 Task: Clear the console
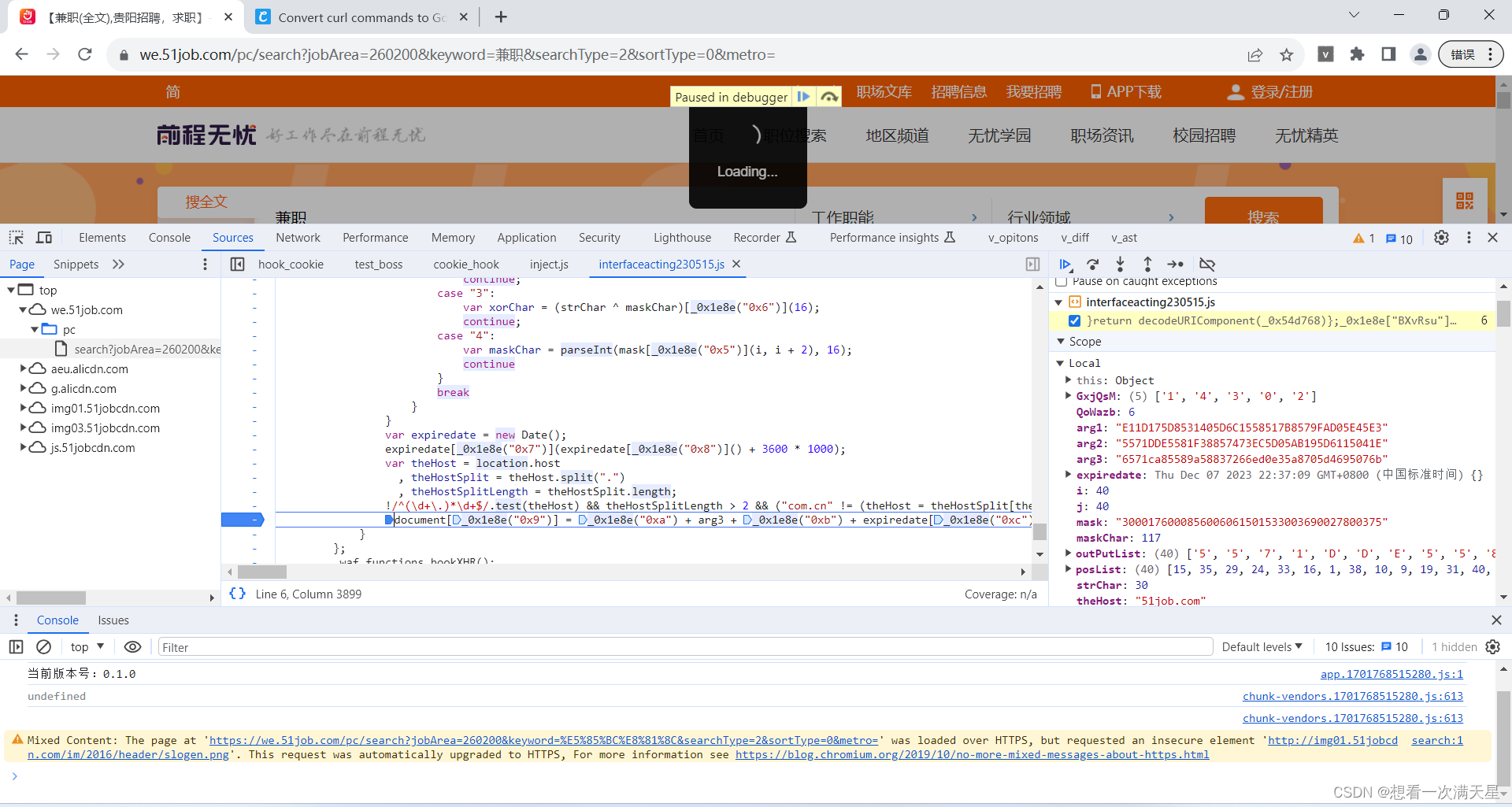pos(44,647)
